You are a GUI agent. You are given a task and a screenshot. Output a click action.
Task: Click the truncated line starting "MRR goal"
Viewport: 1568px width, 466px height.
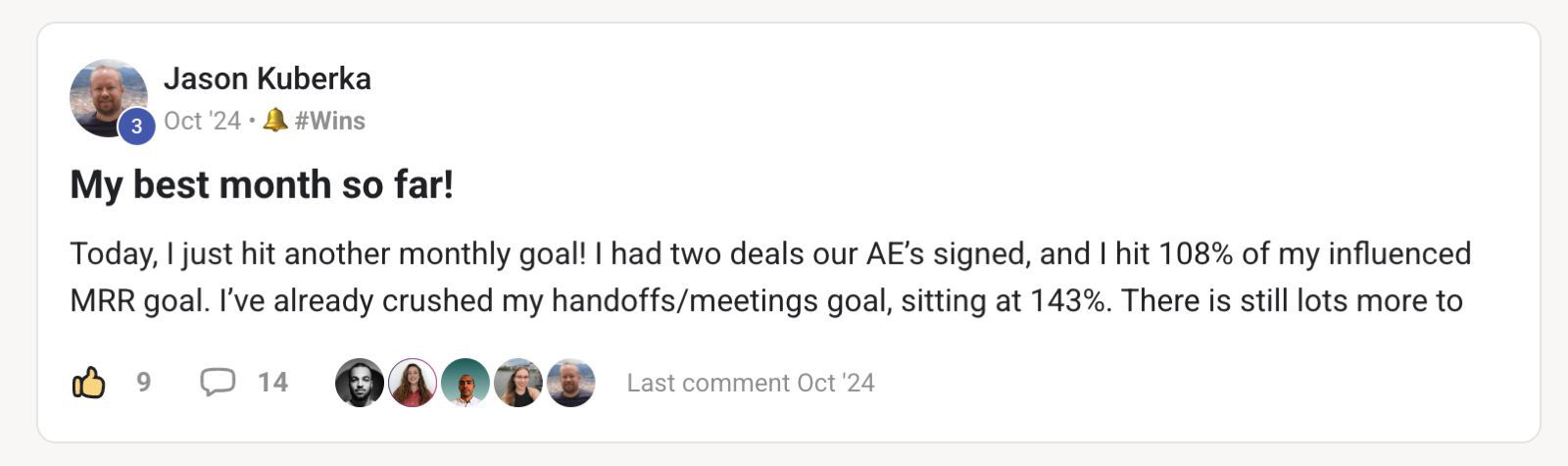tap(765, 301)
